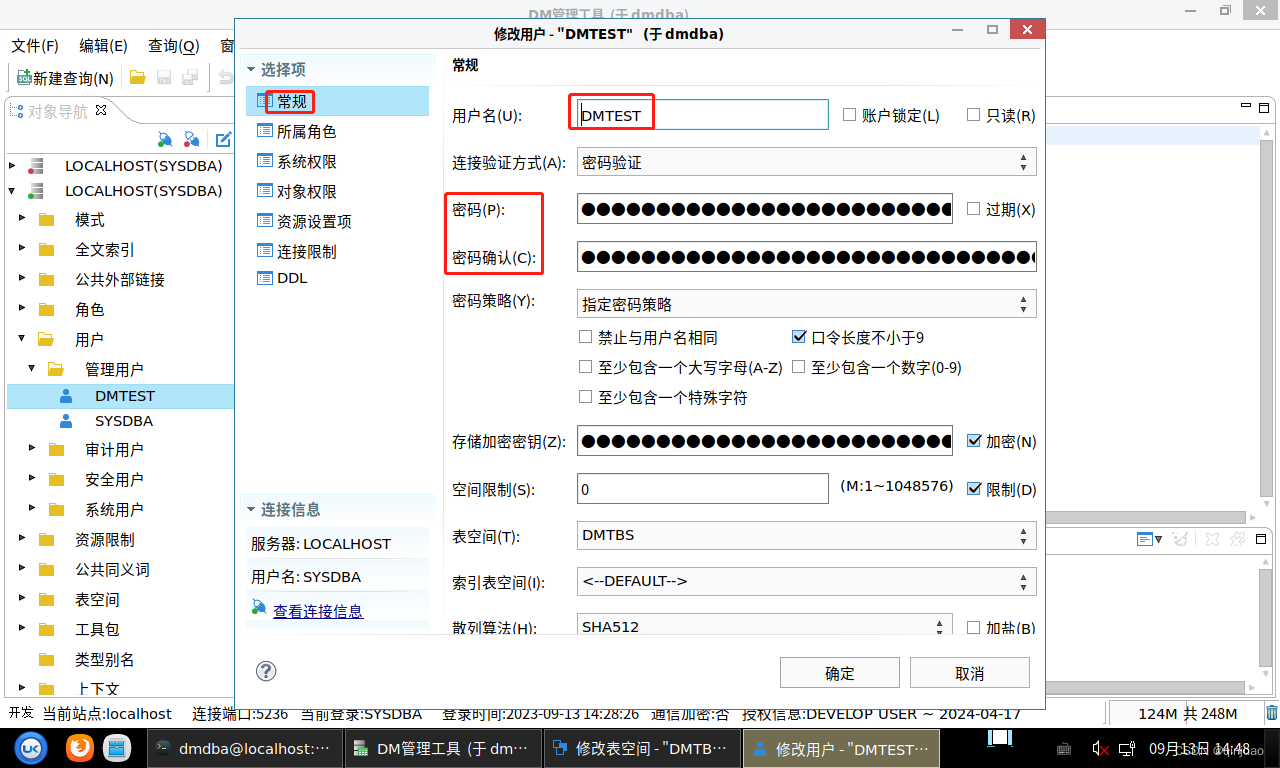1280x768 pixels.
Task: Click the 类型别名 folder icon
Action: coord(46,660)
